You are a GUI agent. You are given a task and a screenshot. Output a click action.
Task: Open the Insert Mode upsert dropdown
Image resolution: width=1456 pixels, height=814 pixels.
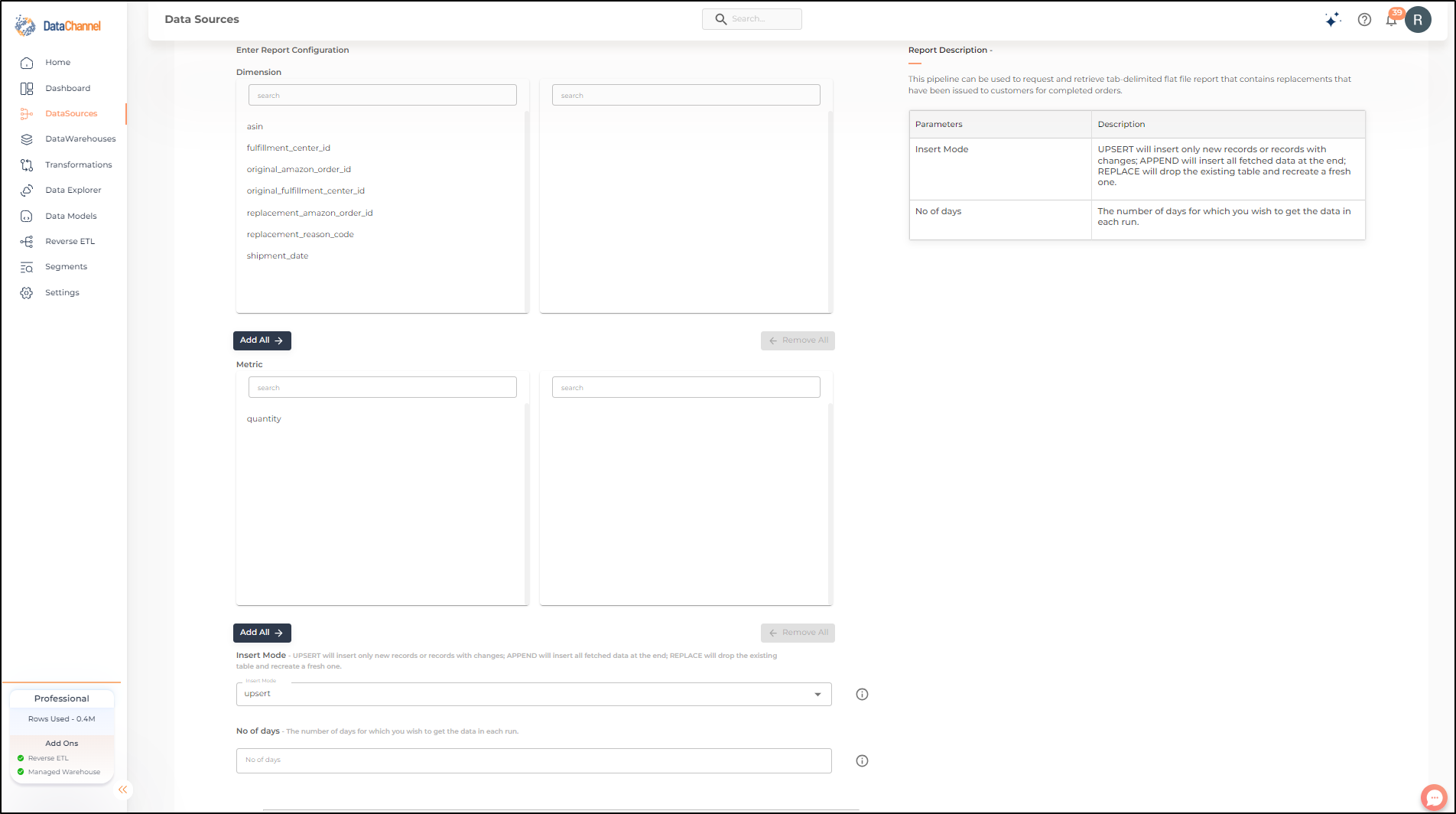coord(534,695)
